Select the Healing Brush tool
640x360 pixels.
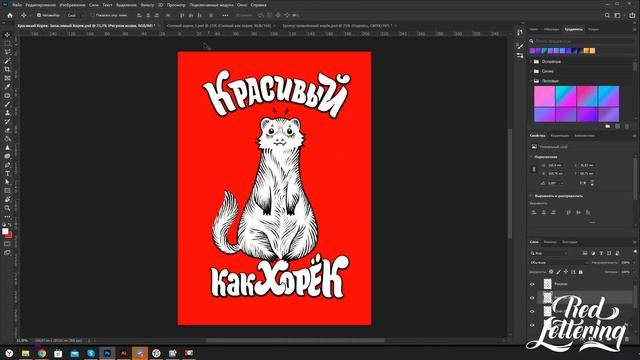click(x=7, y=96)
